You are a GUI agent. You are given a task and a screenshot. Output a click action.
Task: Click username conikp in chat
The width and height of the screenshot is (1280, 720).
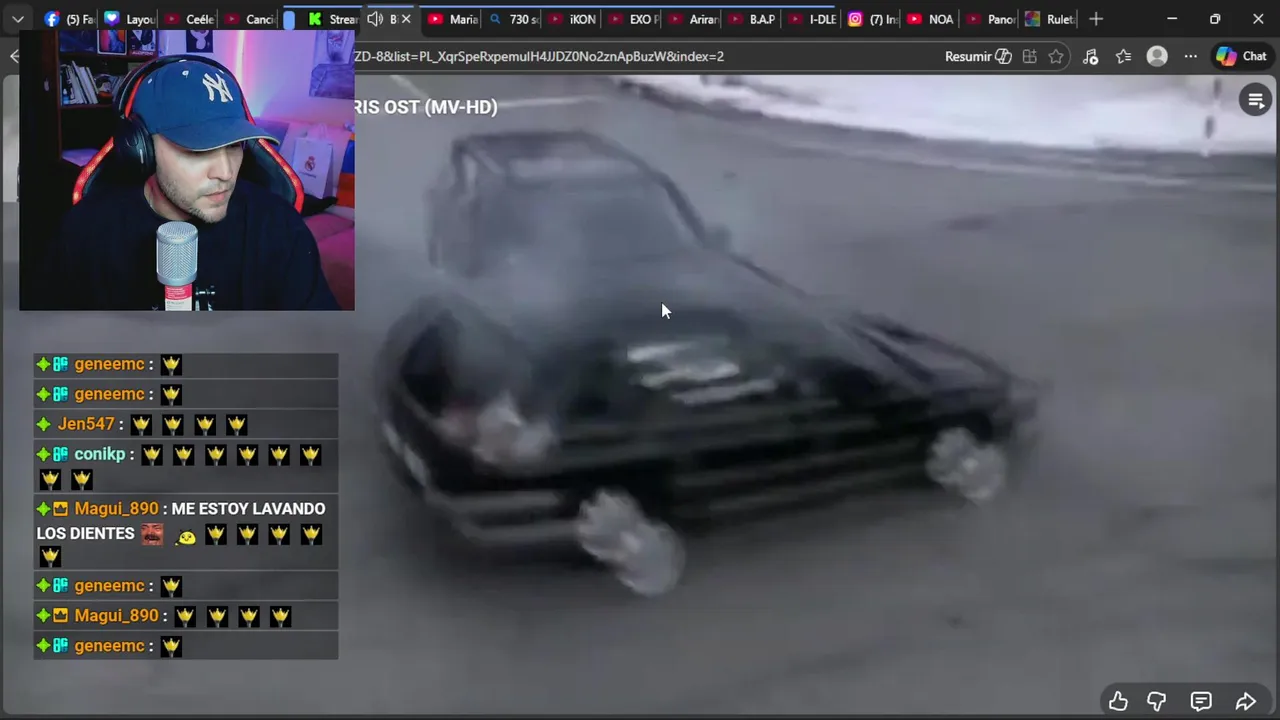coord(100,454)
